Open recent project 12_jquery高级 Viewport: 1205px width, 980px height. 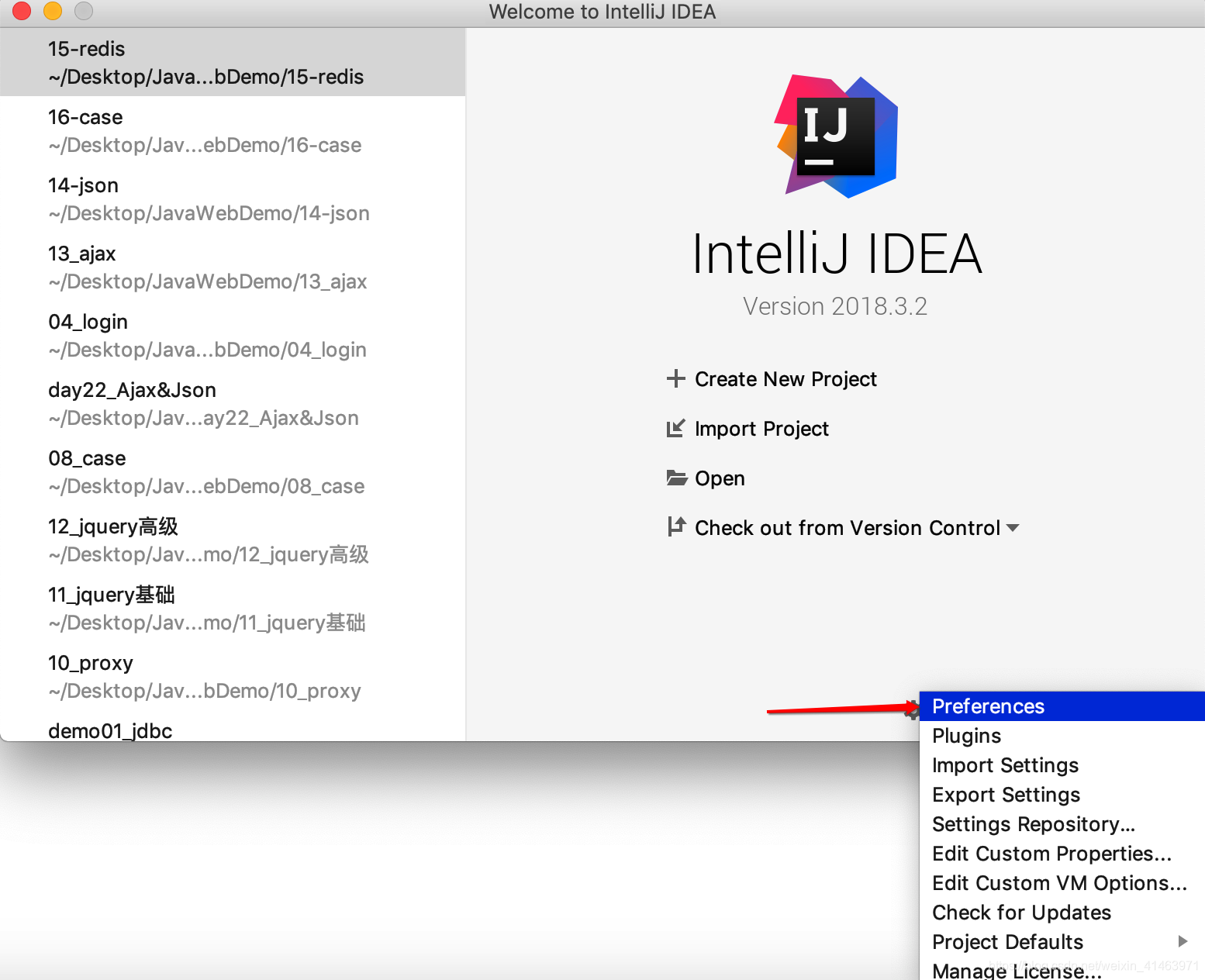[233, 540]
